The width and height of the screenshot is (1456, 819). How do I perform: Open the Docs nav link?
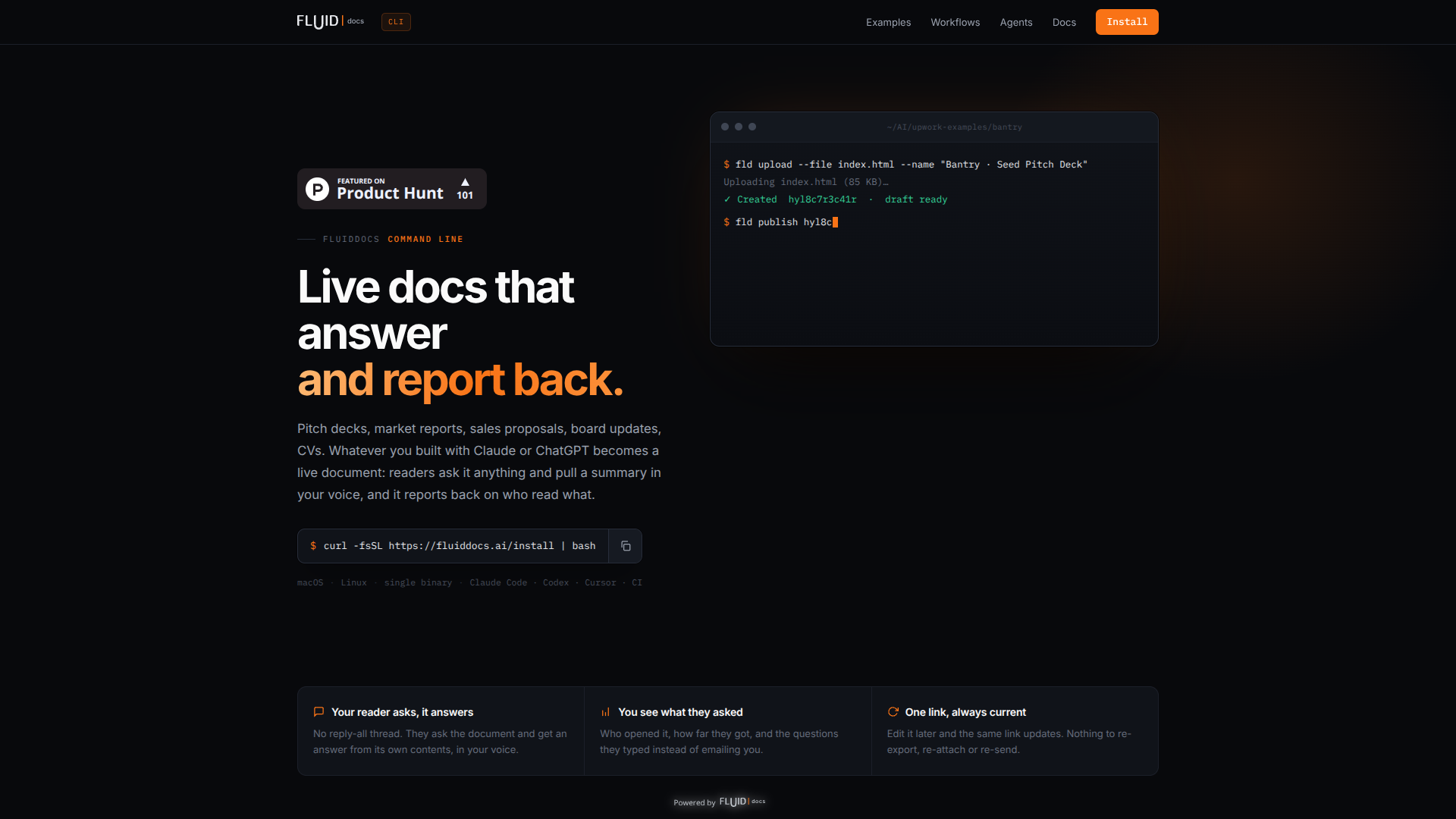(x=1064, y=22)
